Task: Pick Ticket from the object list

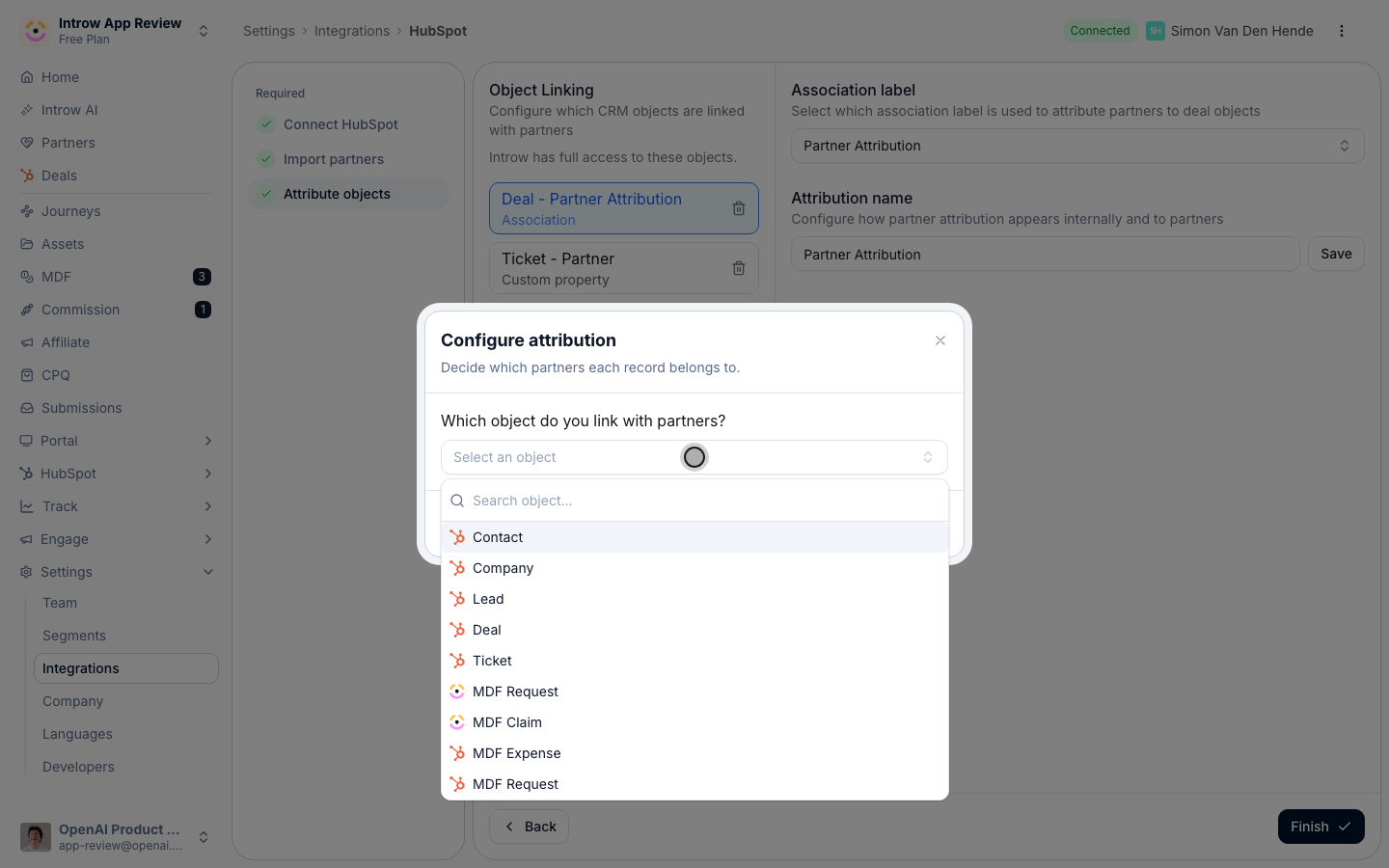Action: tap(694, 661)
